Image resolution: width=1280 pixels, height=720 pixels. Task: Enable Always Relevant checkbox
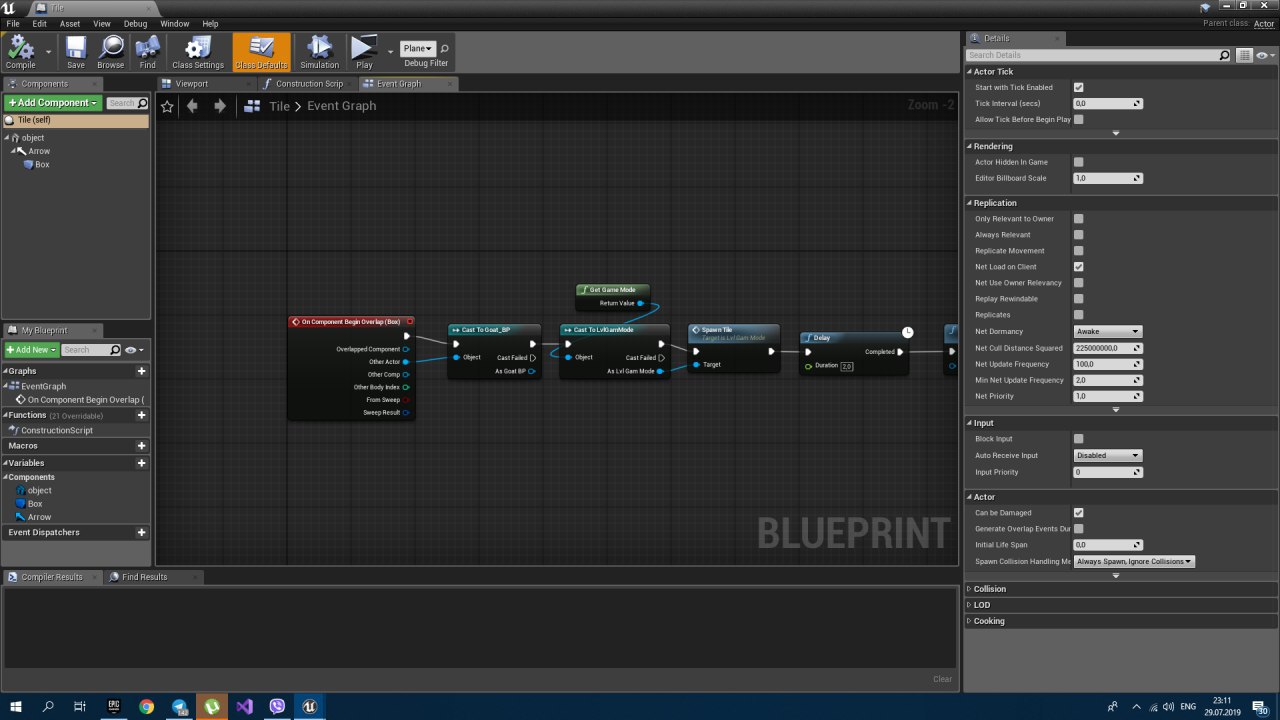pyautogui.click(x=1078, y=235)
